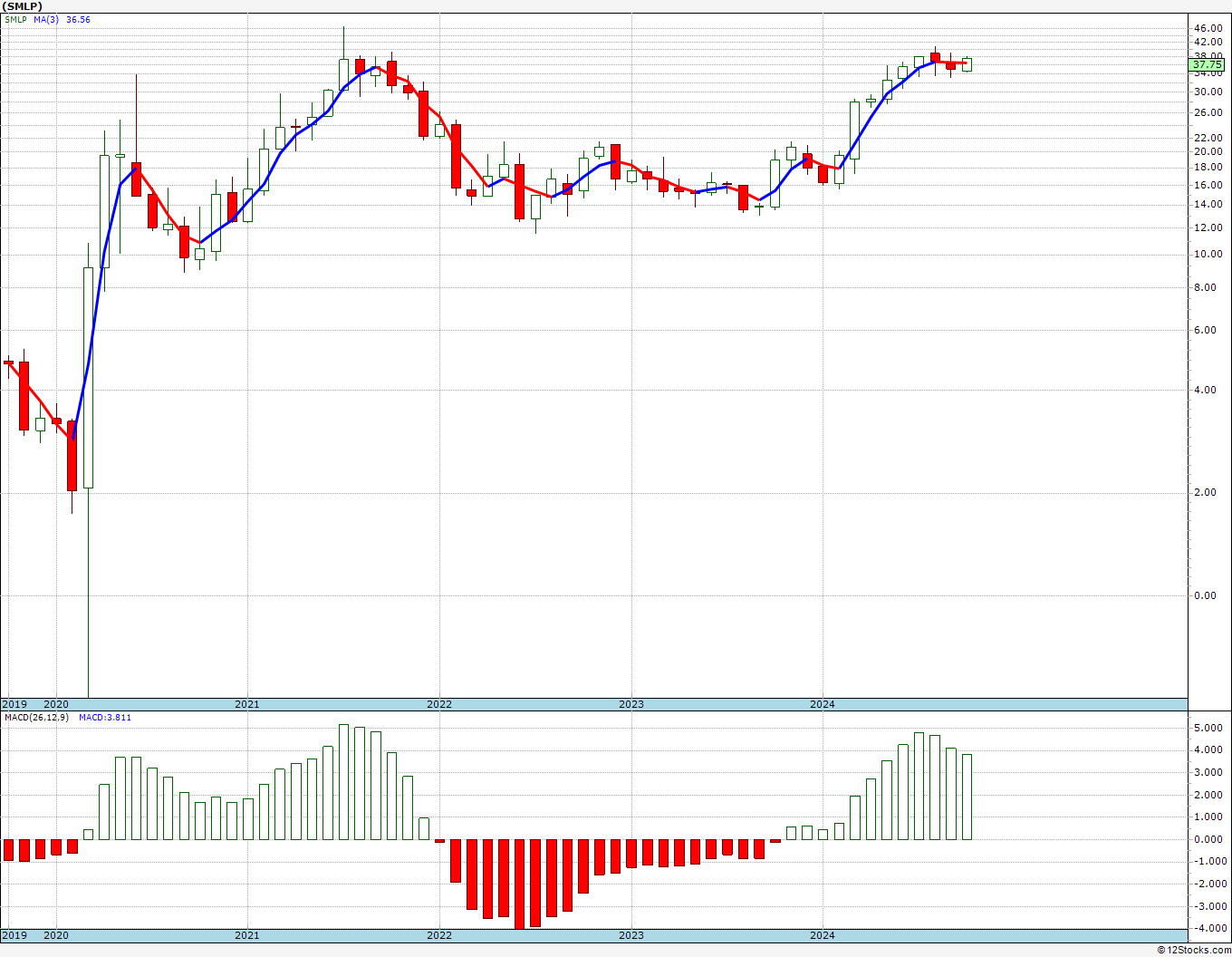The height and width of the screenshot is (957, 1232).
Task: Click the 26.00 price axis label
Action: coord(1209,112)
